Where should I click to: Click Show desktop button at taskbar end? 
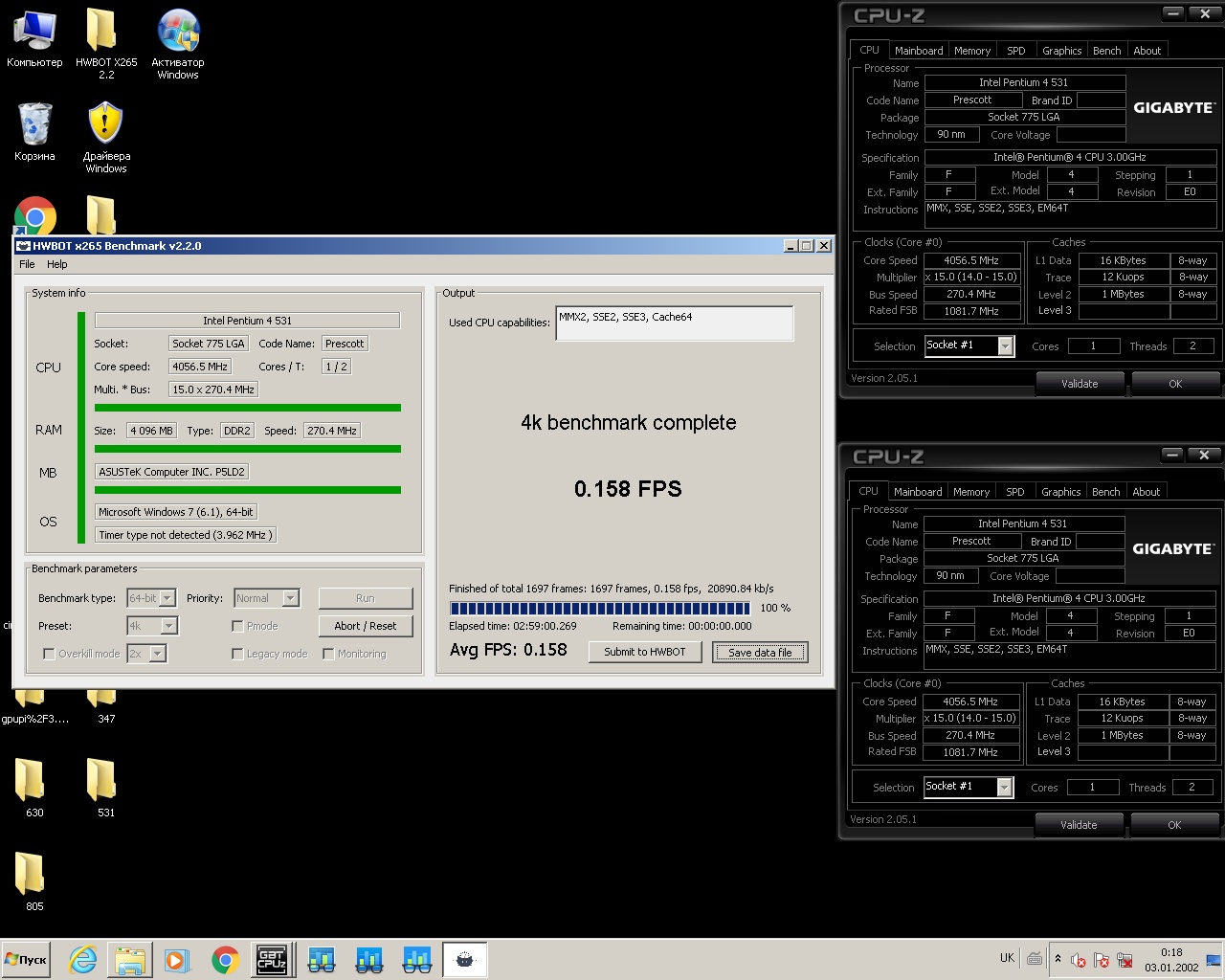(x=1214, y=960)
